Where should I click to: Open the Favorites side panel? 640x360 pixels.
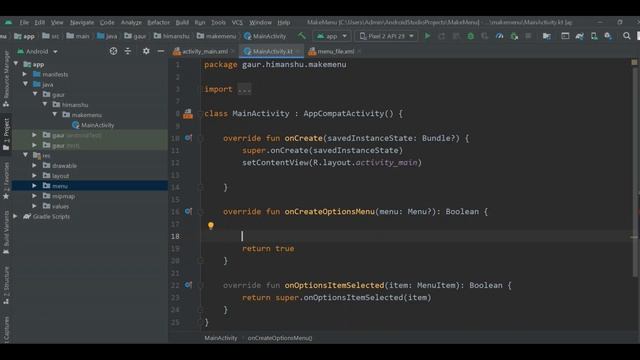click(x=6, y=180)
